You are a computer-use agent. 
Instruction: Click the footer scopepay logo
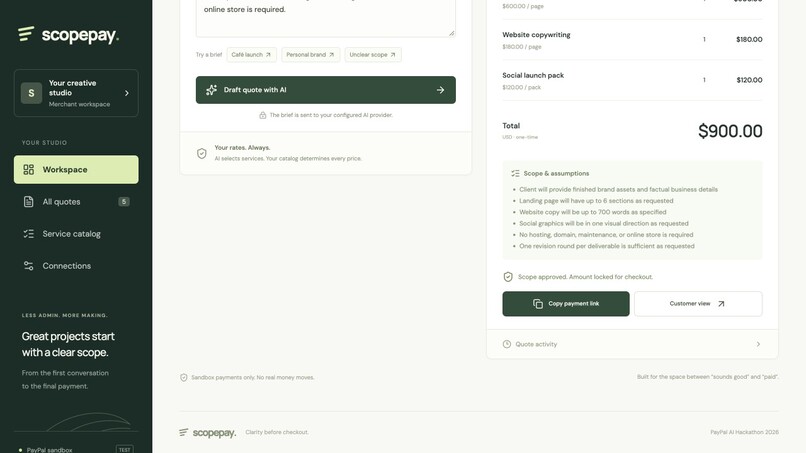(x=208, y=432)
